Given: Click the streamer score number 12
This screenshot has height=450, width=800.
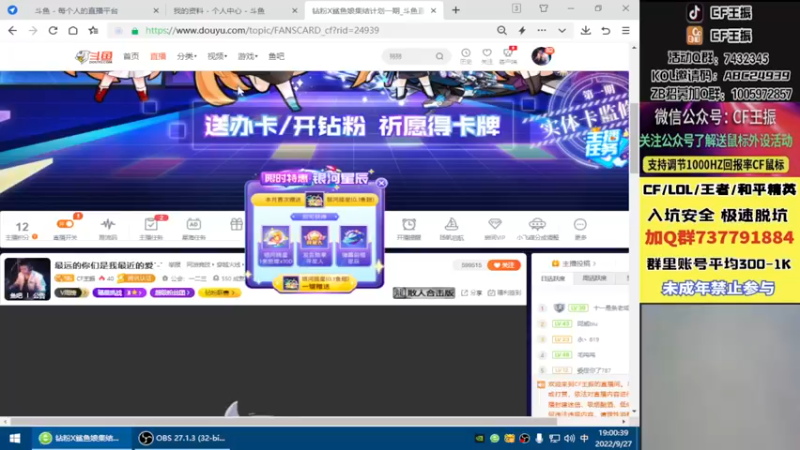Looking at the screenshot, I should 22,227.
